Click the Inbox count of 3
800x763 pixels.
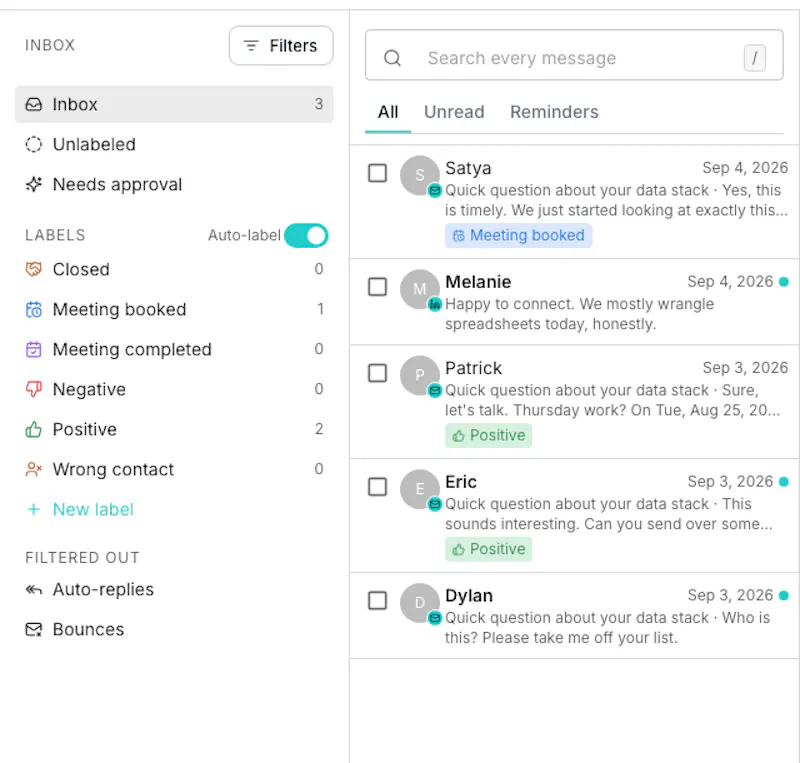tap(319, 104)
